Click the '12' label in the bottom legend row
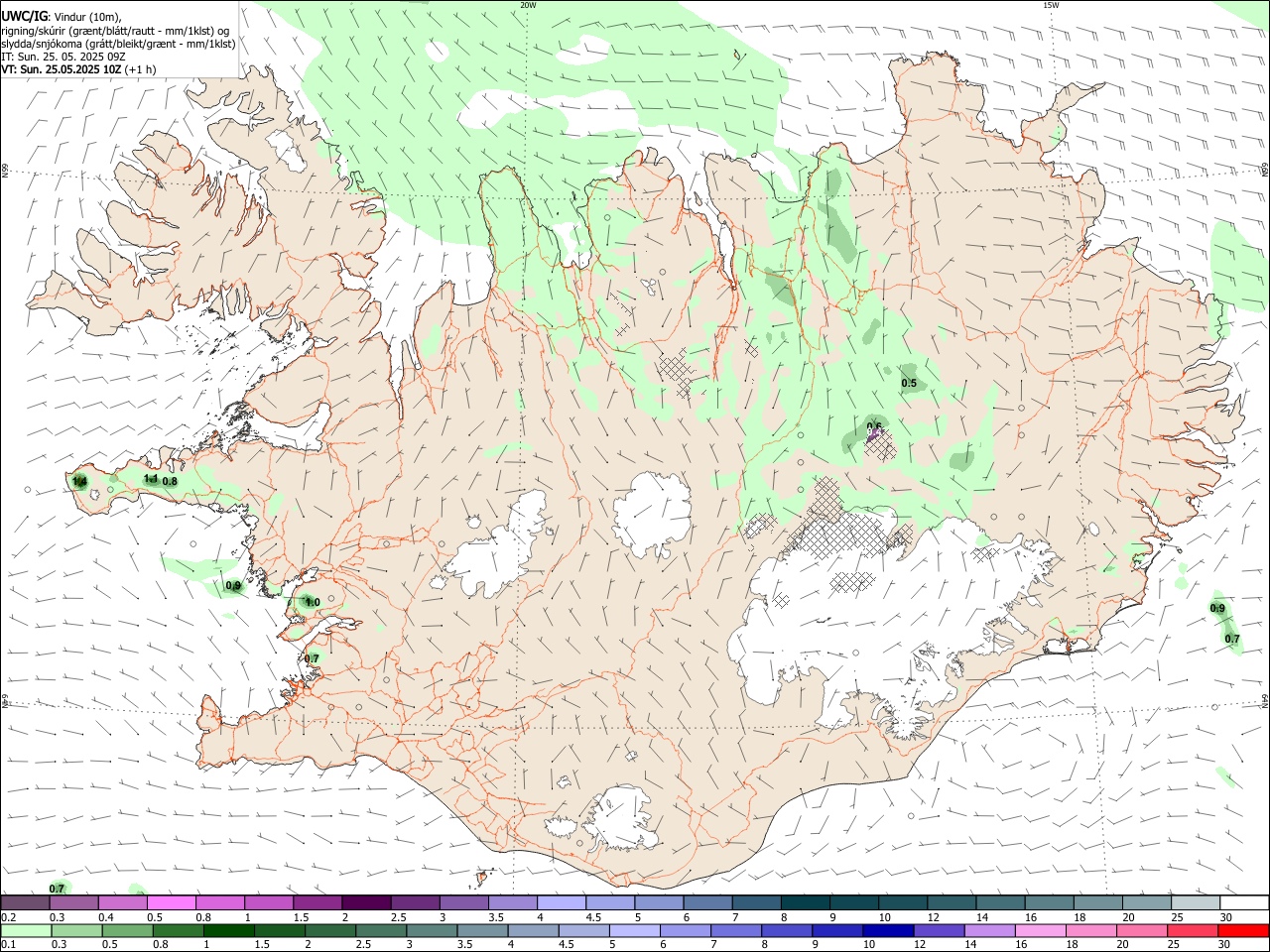 pos(920,944)
